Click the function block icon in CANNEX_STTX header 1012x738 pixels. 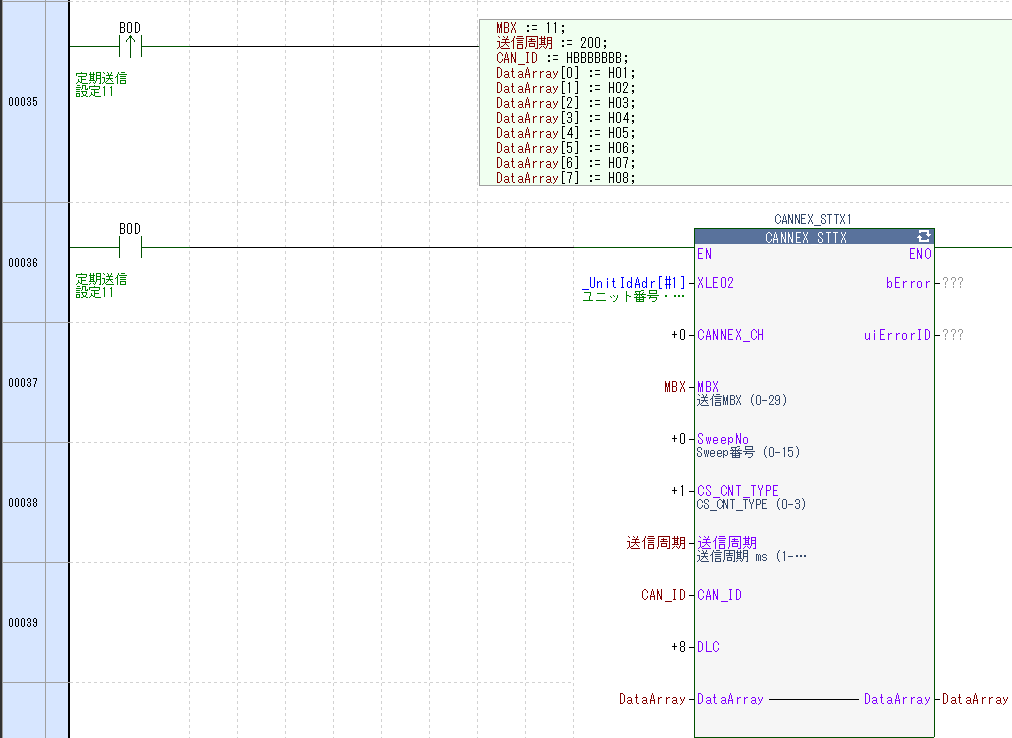923,237
